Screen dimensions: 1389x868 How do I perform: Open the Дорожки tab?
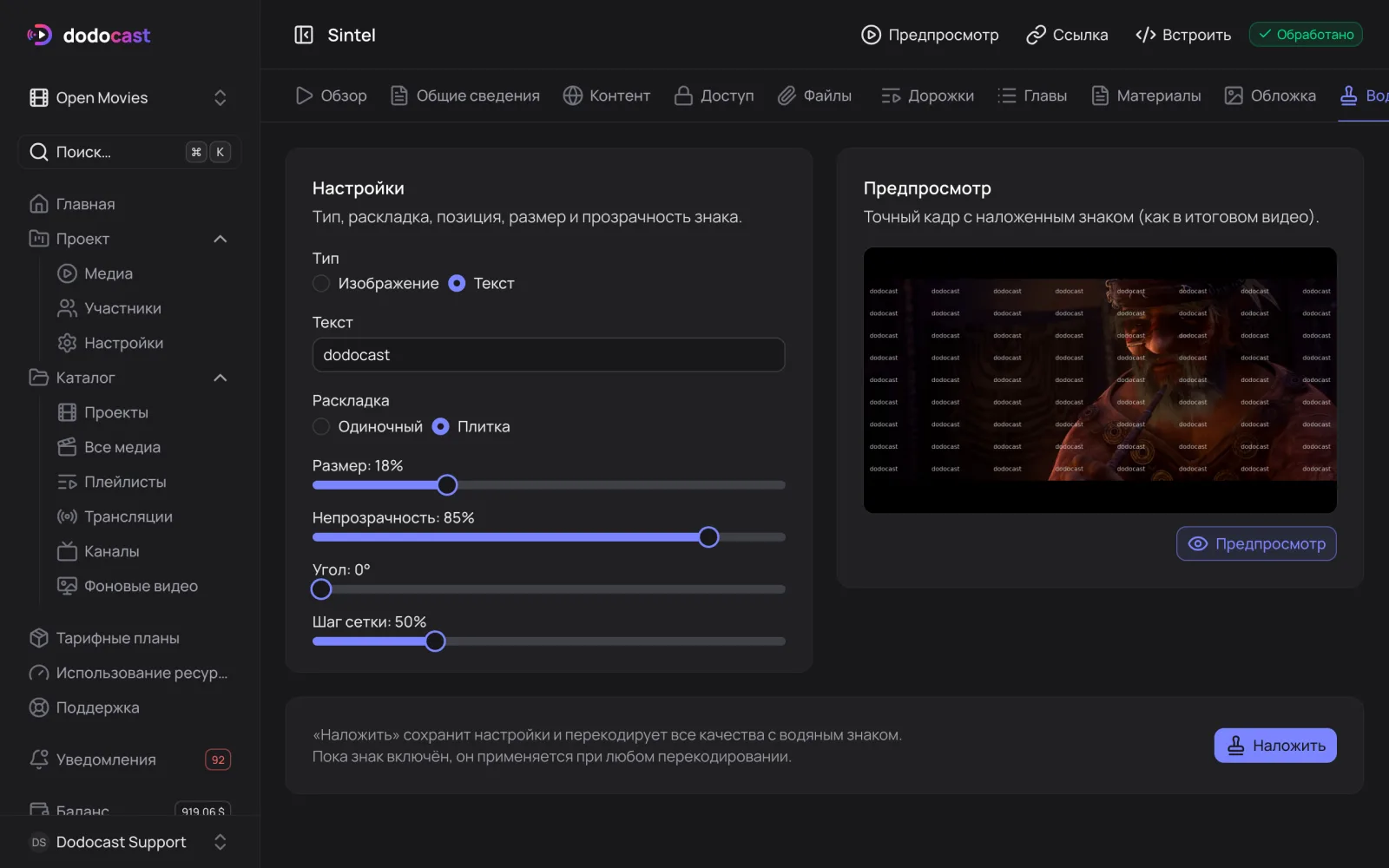coord(927,95)
